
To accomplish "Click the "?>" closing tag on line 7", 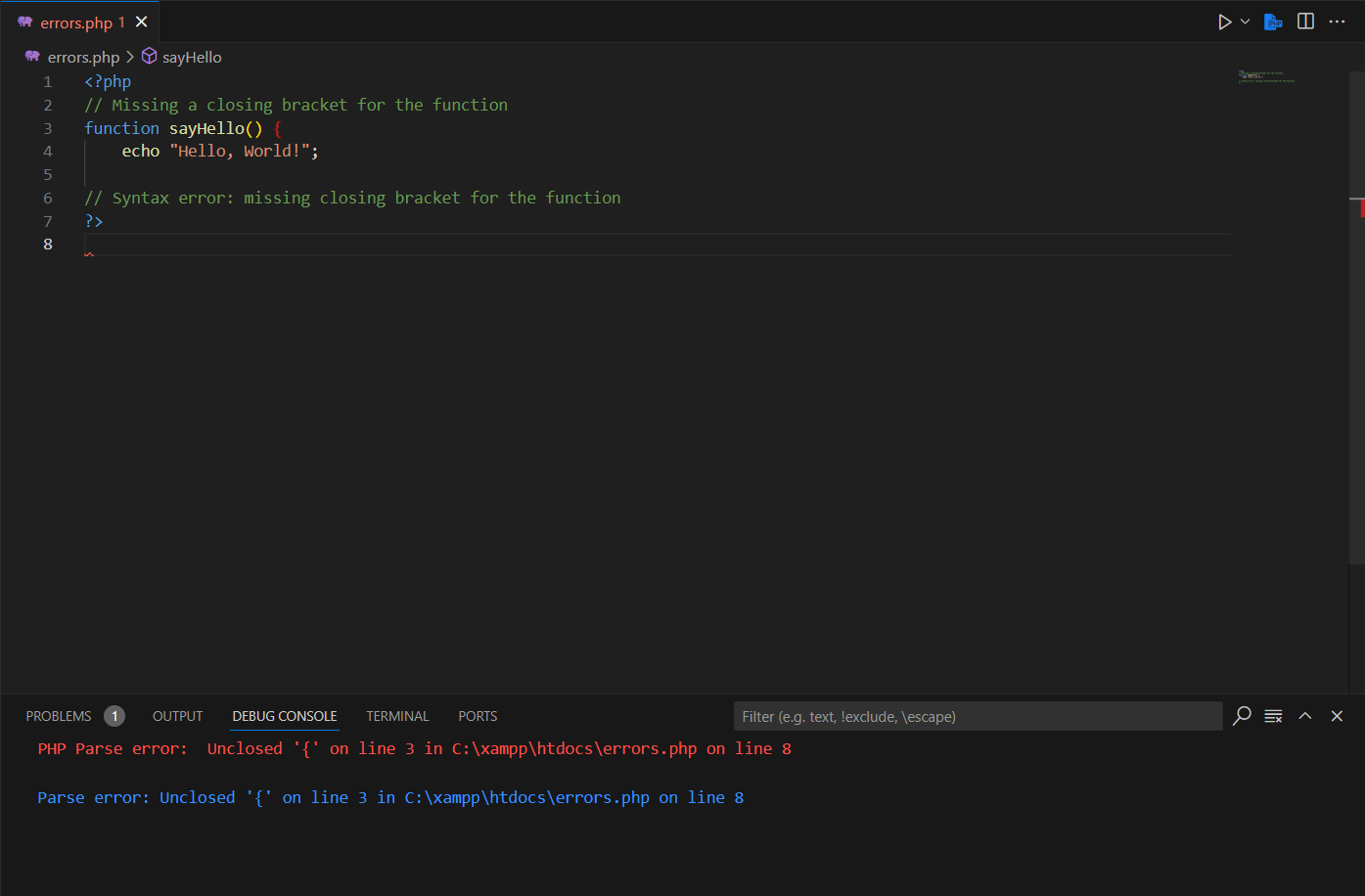I will coord(94,221).
